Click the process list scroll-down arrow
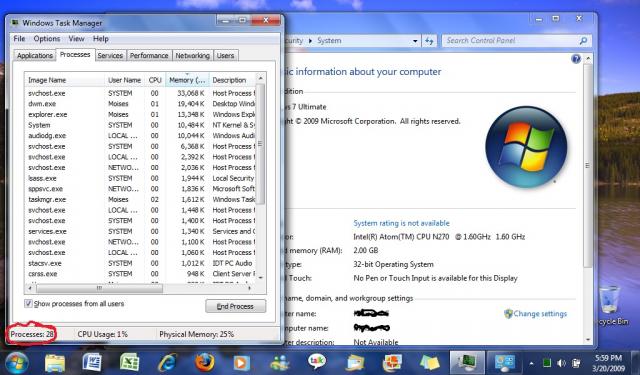Screen dimensions: 640x375 [x=261, y=277]
